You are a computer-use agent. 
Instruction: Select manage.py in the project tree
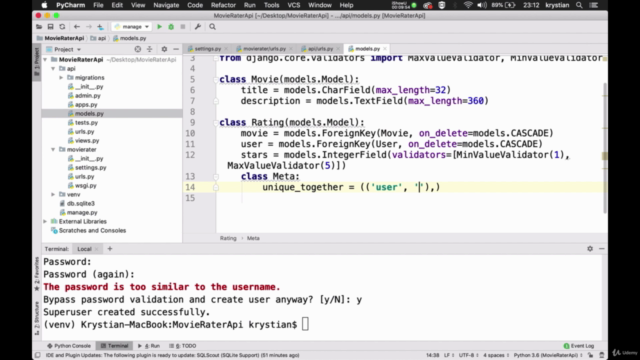82,212
